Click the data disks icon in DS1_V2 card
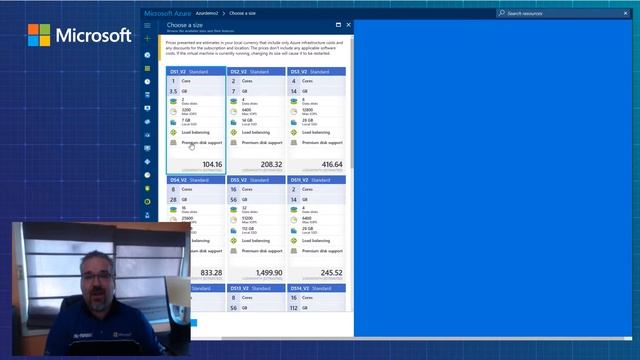 [173, 101]
